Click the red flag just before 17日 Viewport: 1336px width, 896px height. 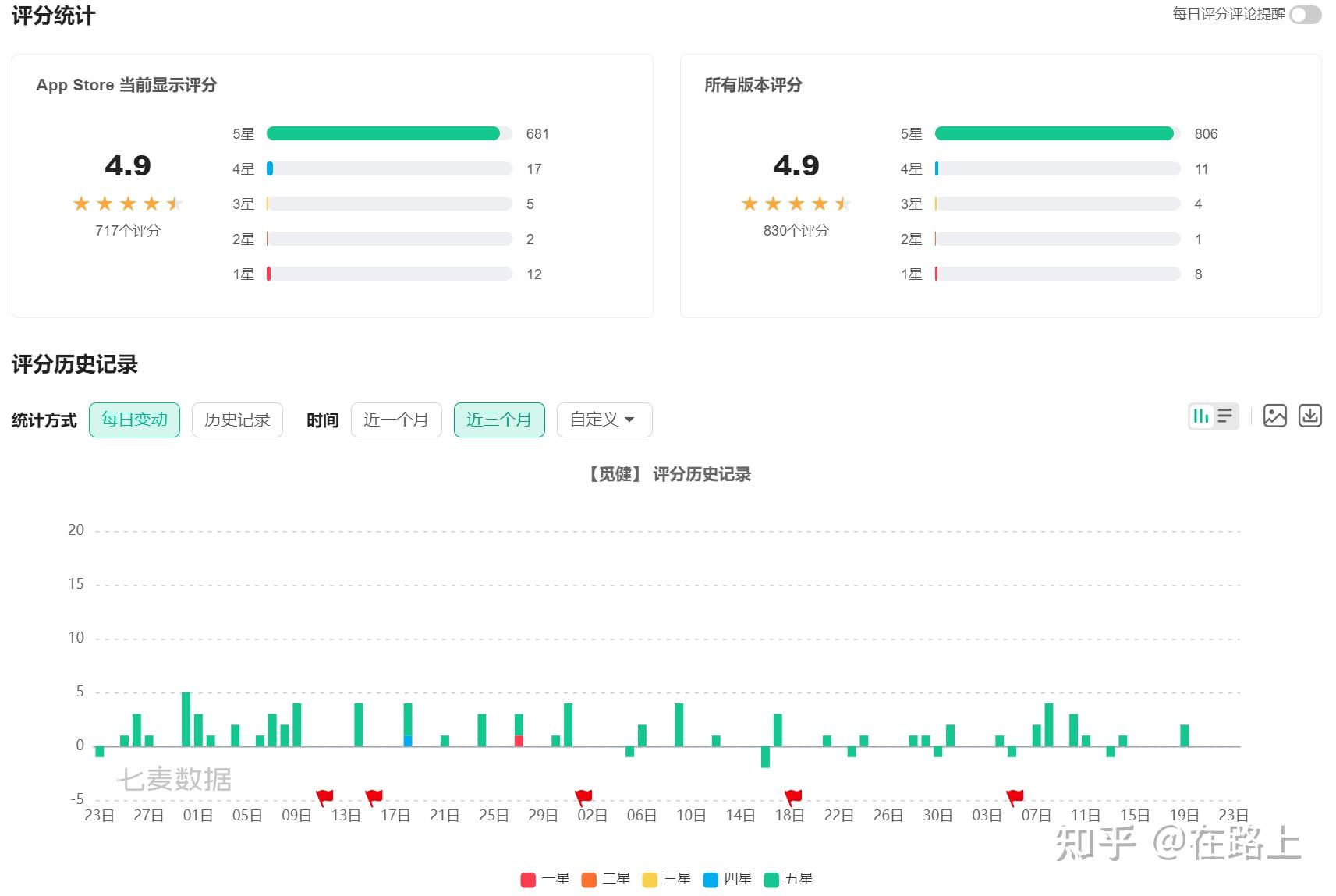374,797
